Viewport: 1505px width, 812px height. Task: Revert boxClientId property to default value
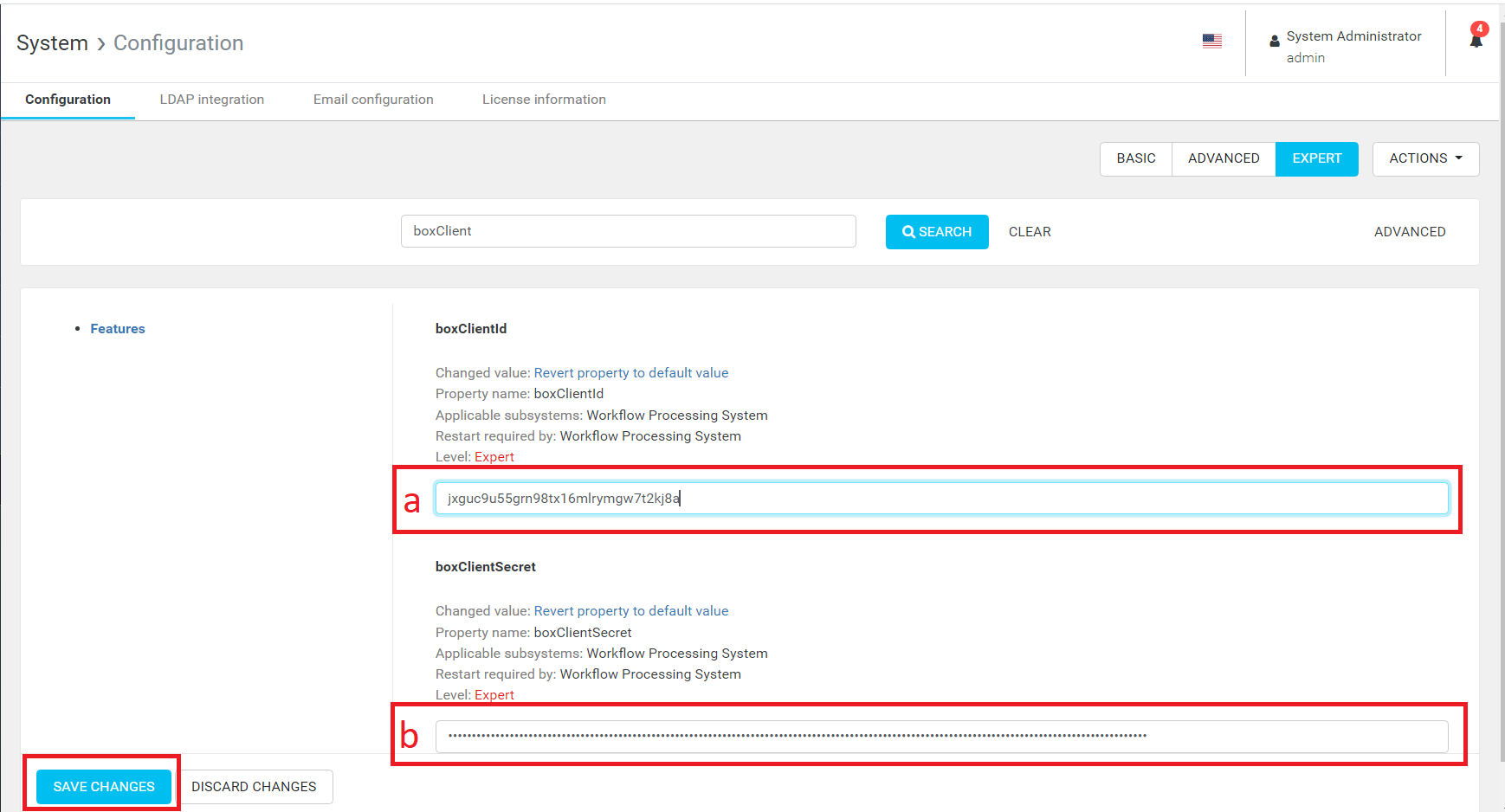click(x=630, y=373)
